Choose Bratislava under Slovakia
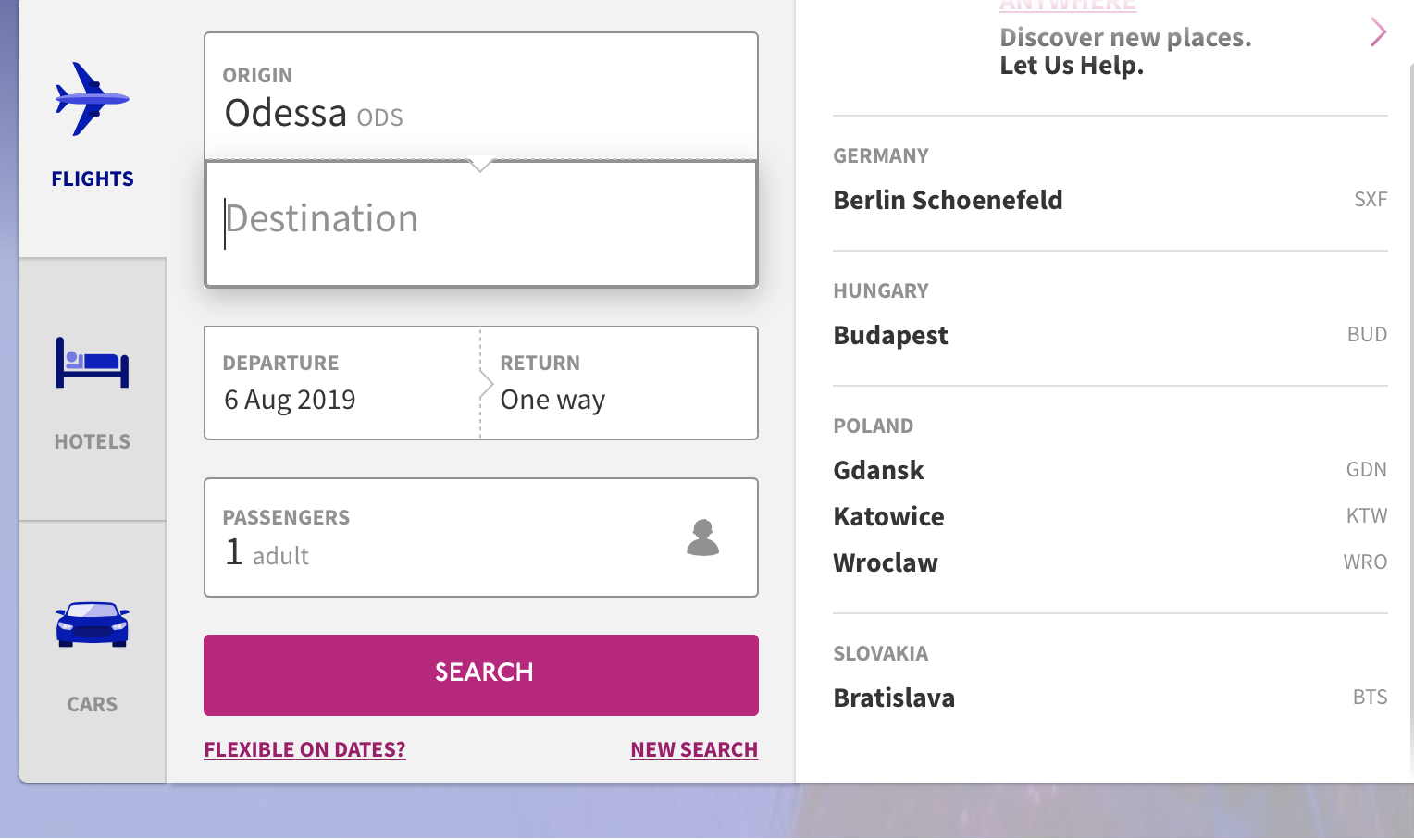 pos(894,698)
